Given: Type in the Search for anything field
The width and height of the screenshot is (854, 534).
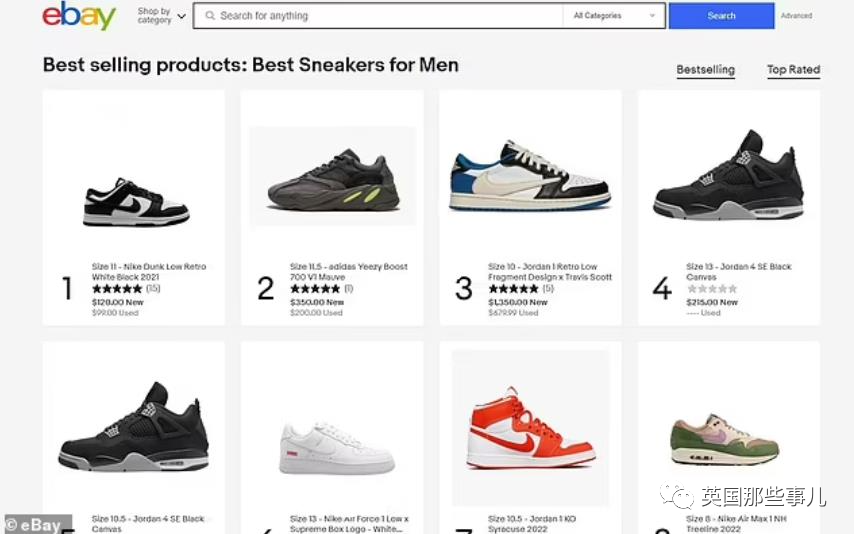Looking at the screenshot, I should [385, 16].
